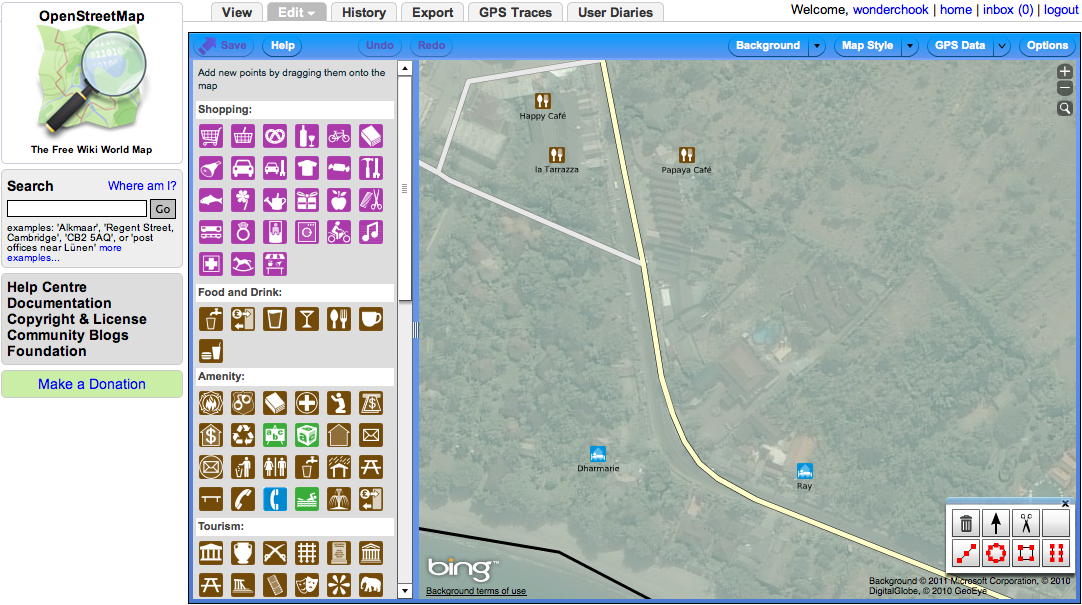Choose the recycling amenity icon
The image size is (1082, 605).
pyautogui.click(x=243, y=435)
